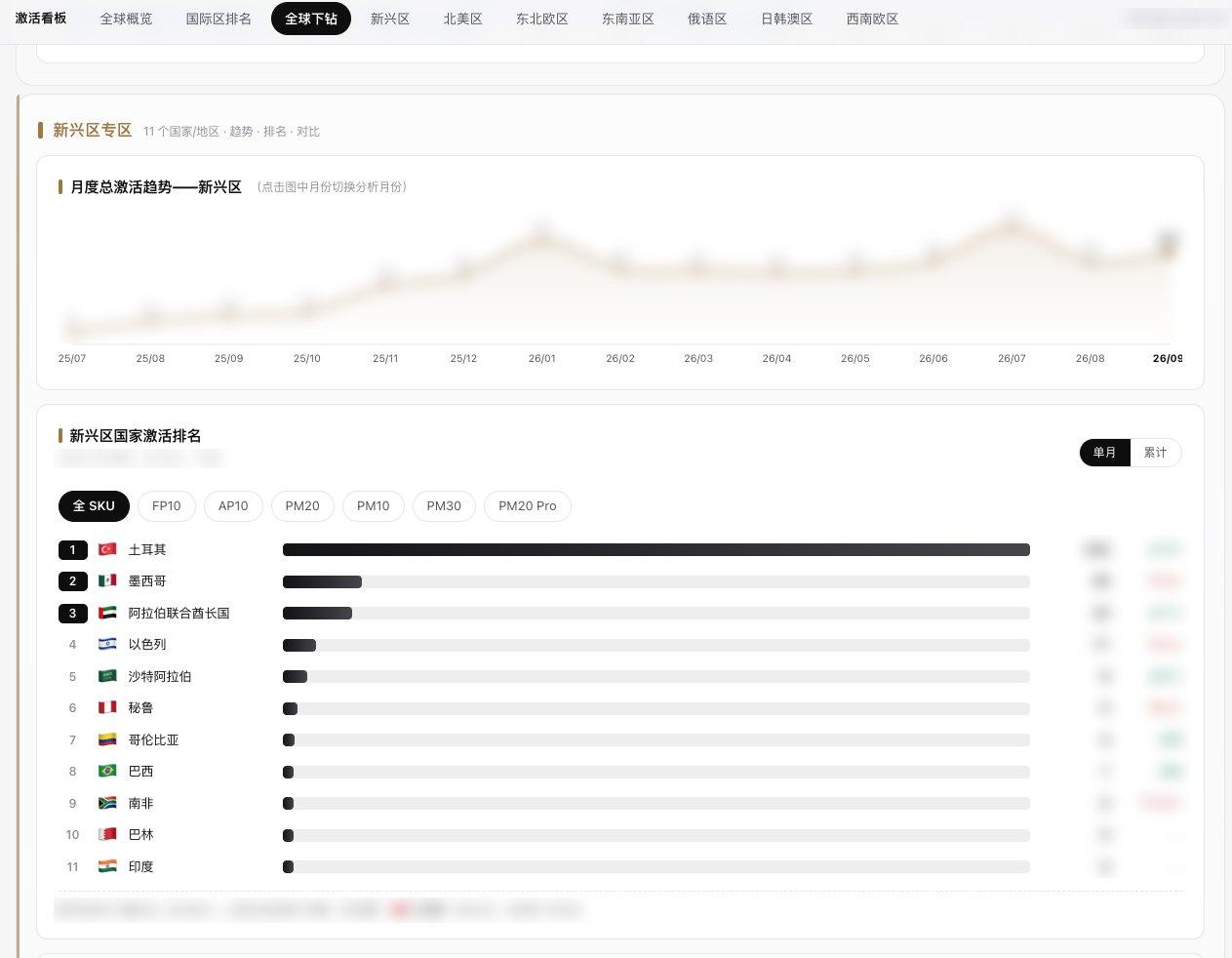Click the Saudi Arabia flag icon
Screen dimensions: 1232x958
point(107,676)
